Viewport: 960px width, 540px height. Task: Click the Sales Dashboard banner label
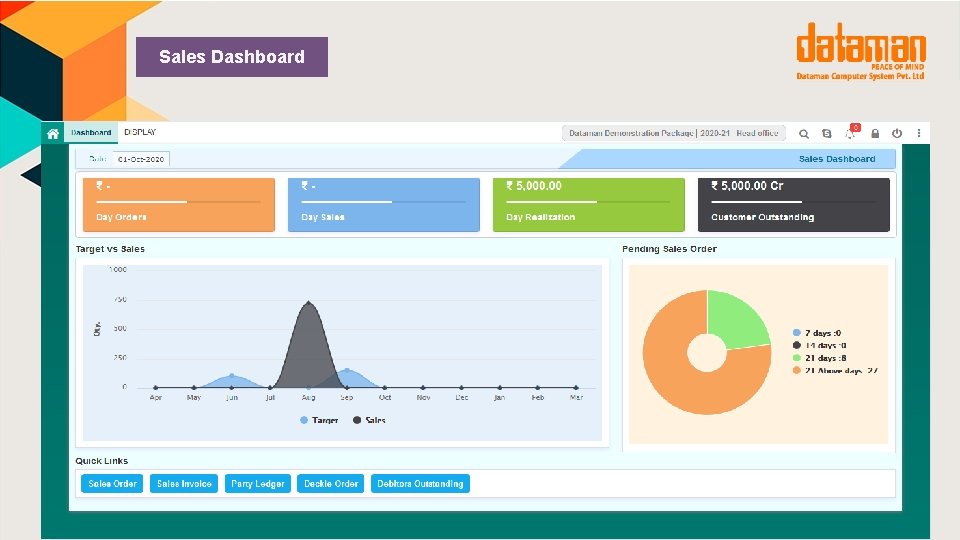pyautogui.click(x=837, y=159)
